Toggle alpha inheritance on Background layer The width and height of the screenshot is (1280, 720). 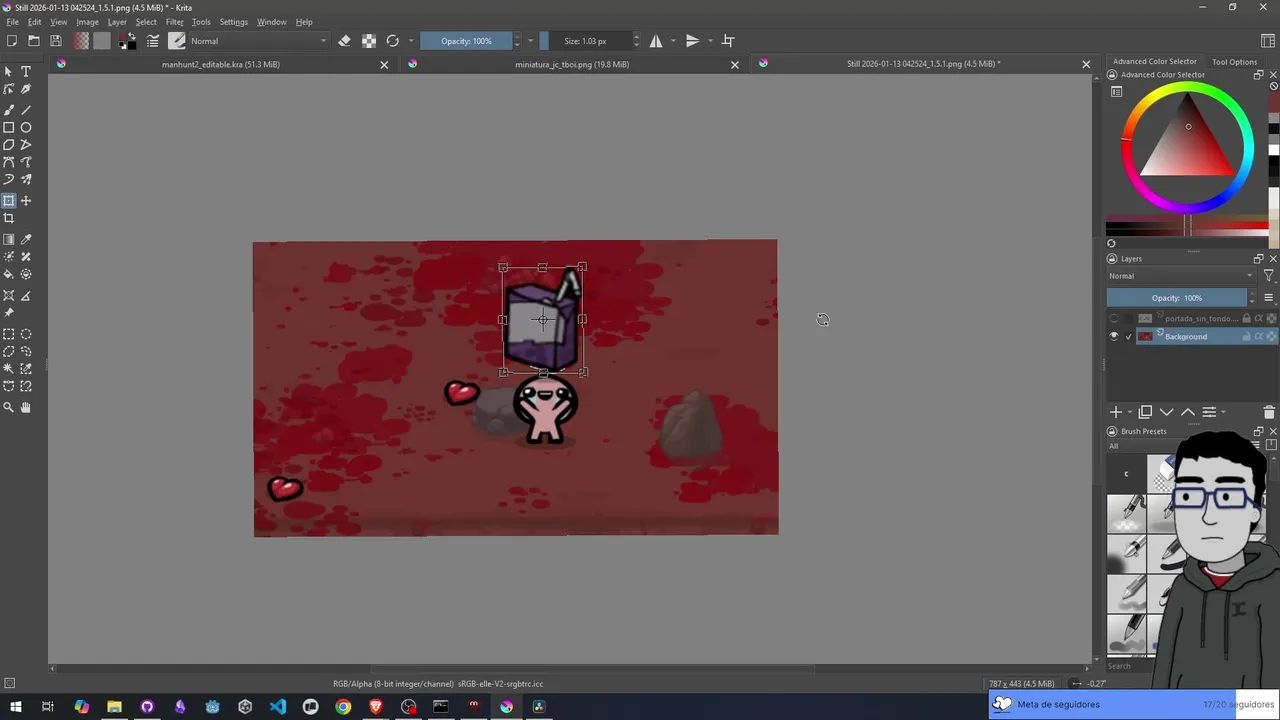click(1259, 337)
